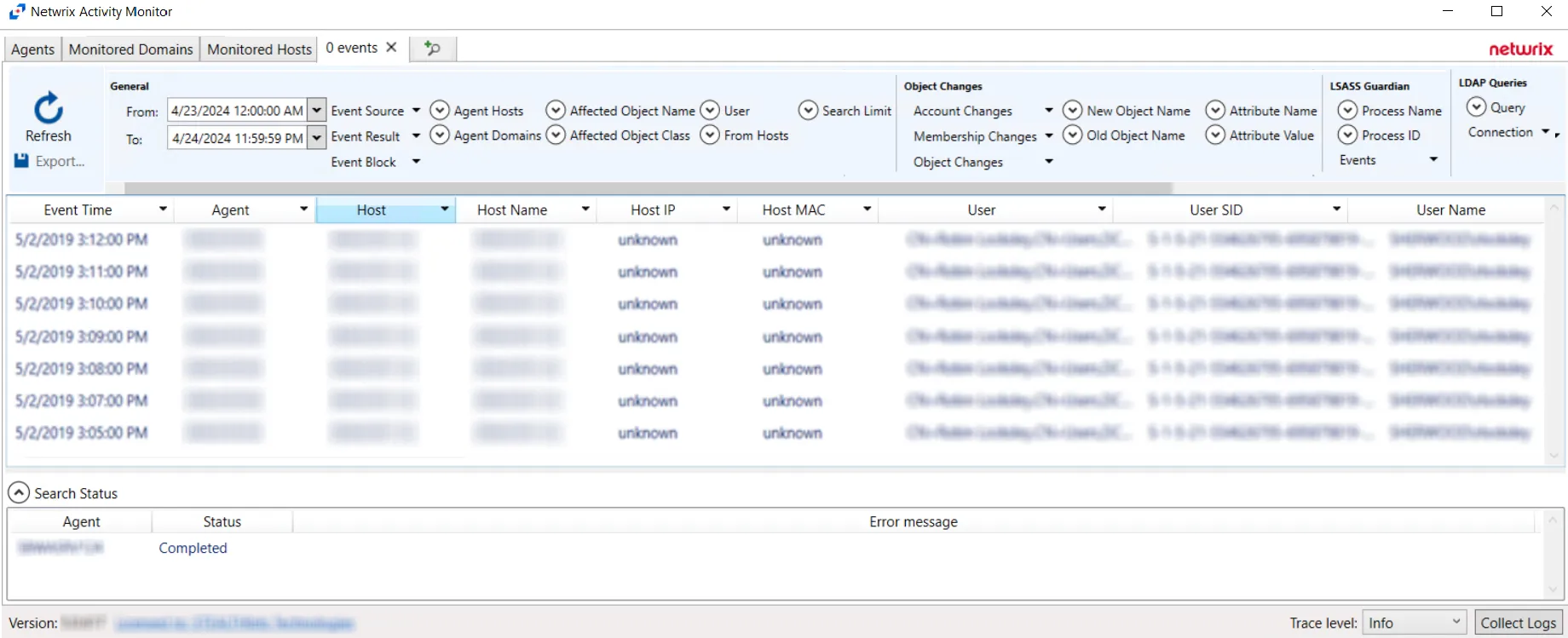Switch to the Monitored Domains tab
This screenshot has width=1568, height=638.
point(130,49)
